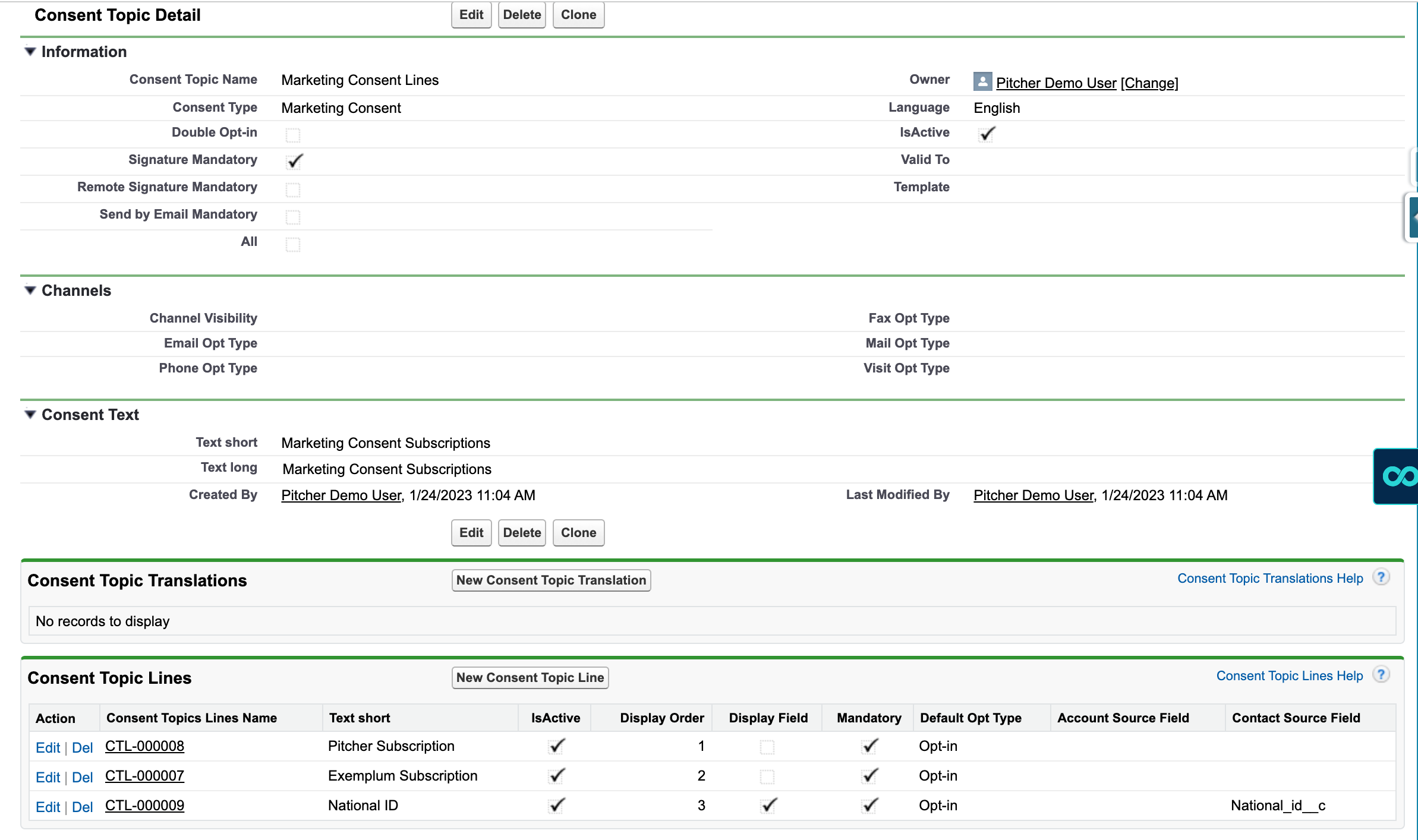The height and width of the screenshot is (840, 1418).
Task: Collapse the Consent Text section
Action: point(30,415)
